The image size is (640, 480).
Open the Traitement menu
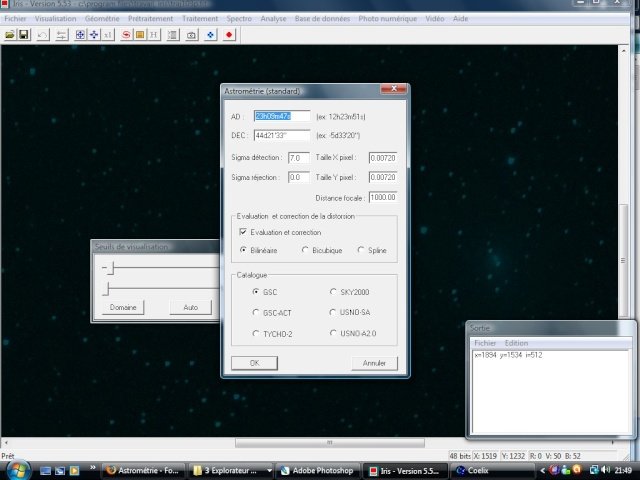point(200,19)
